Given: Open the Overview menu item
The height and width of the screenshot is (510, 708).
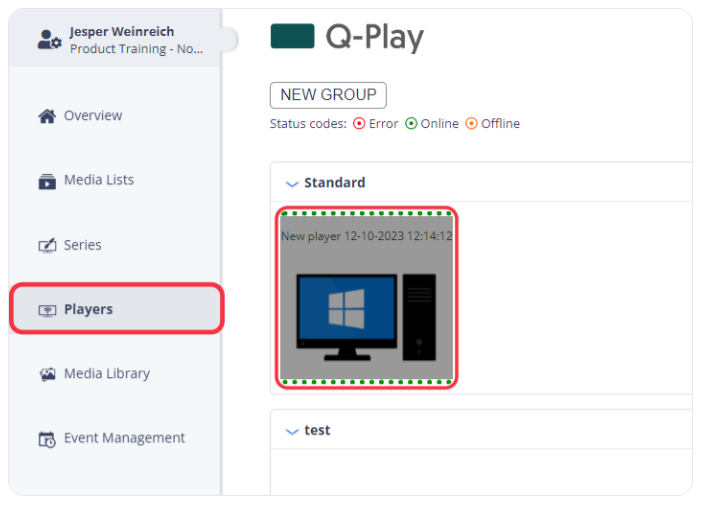Looking at the screenshot, I should pos(93,116).
